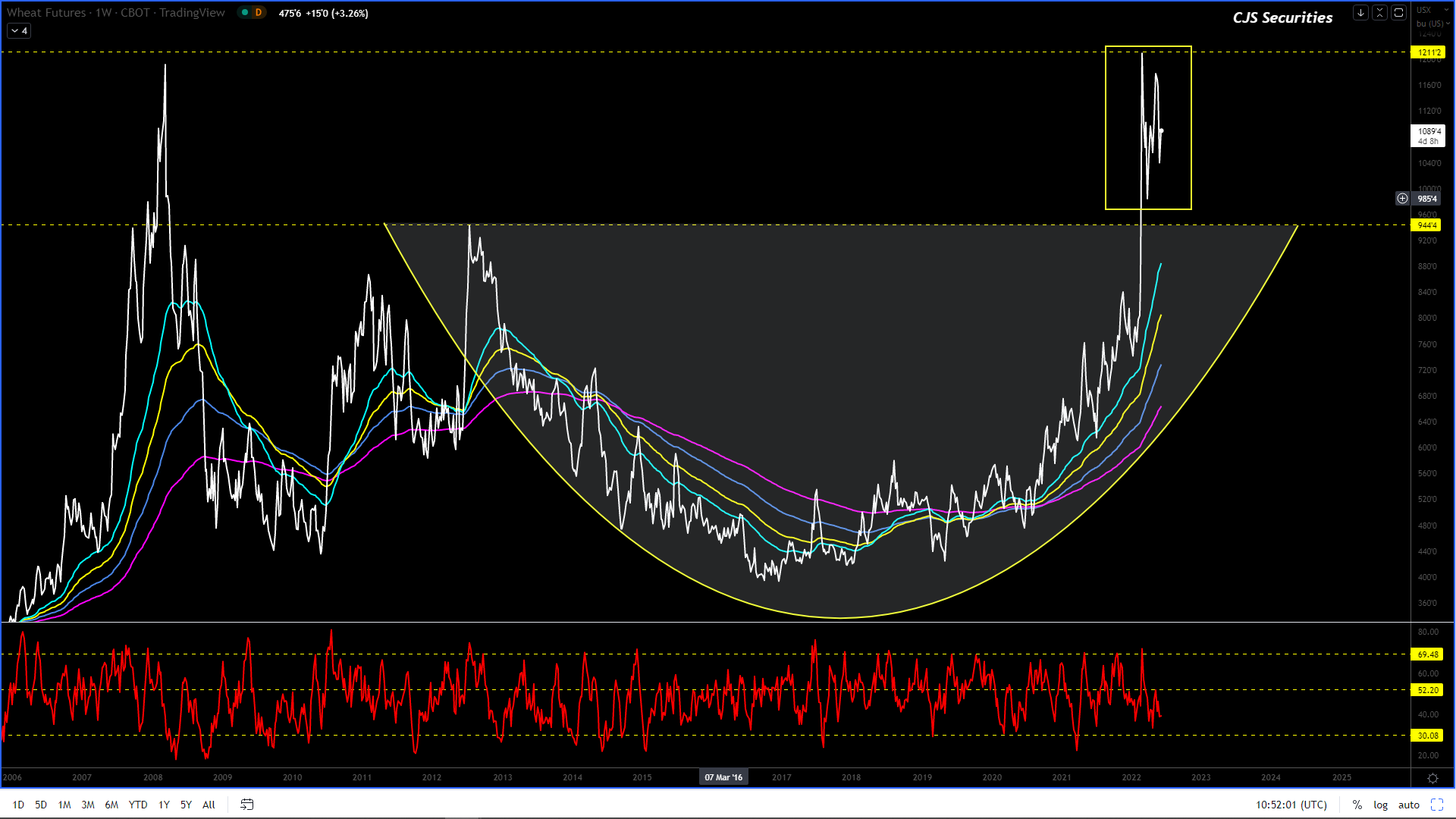Open the USX currency dropdown

[x=1424, y=10]
